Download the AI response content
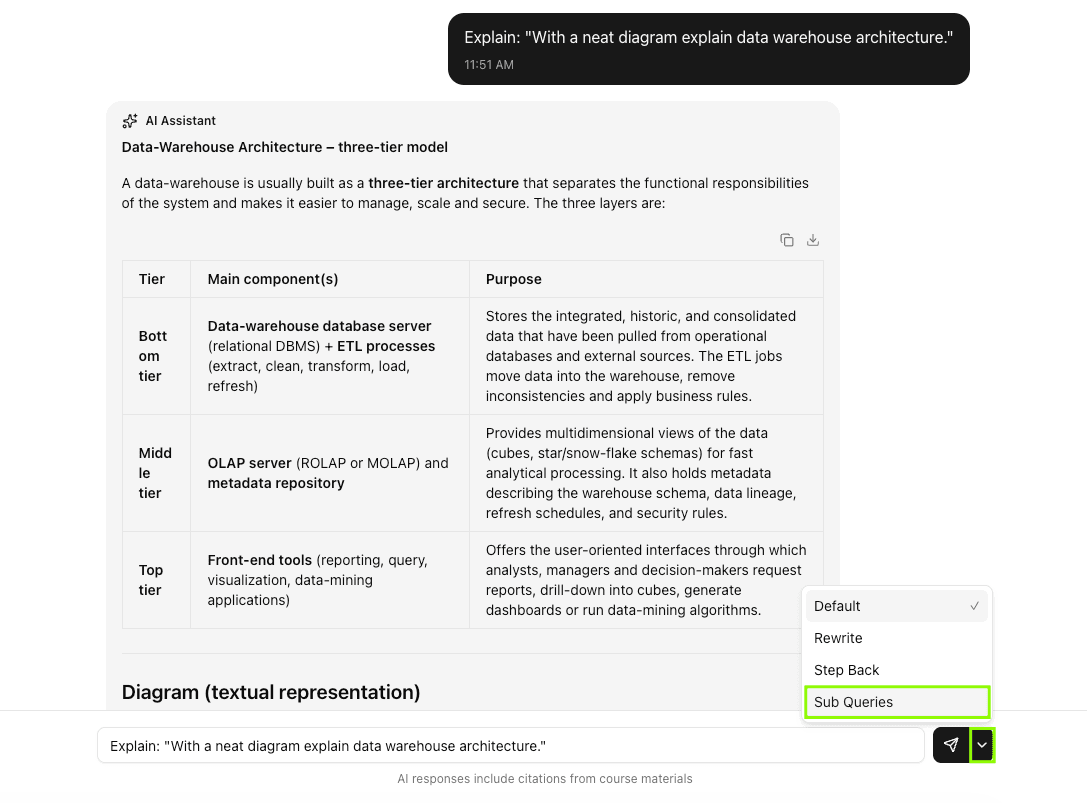Image resolution: width=1087 pixels, height=803 pixels. click(x=813, y=240)
